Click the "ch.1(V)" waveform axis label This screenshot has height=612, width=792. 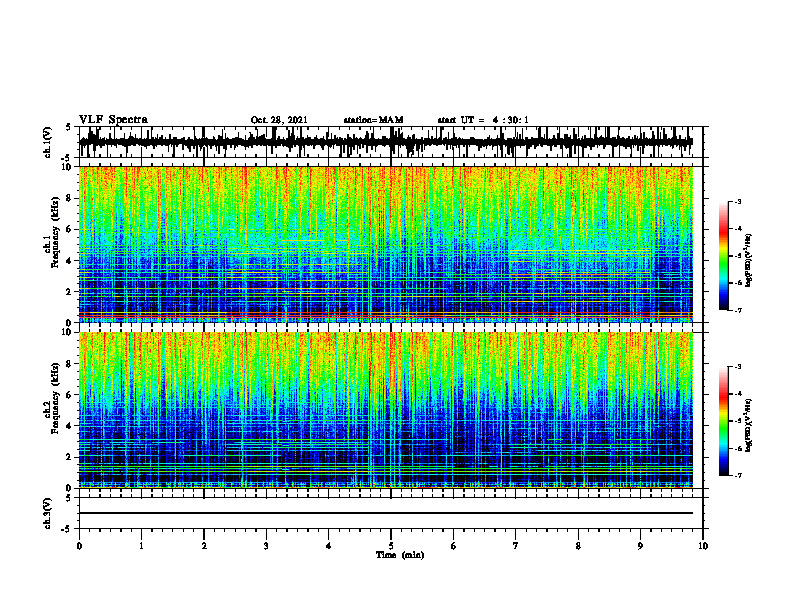48,142
